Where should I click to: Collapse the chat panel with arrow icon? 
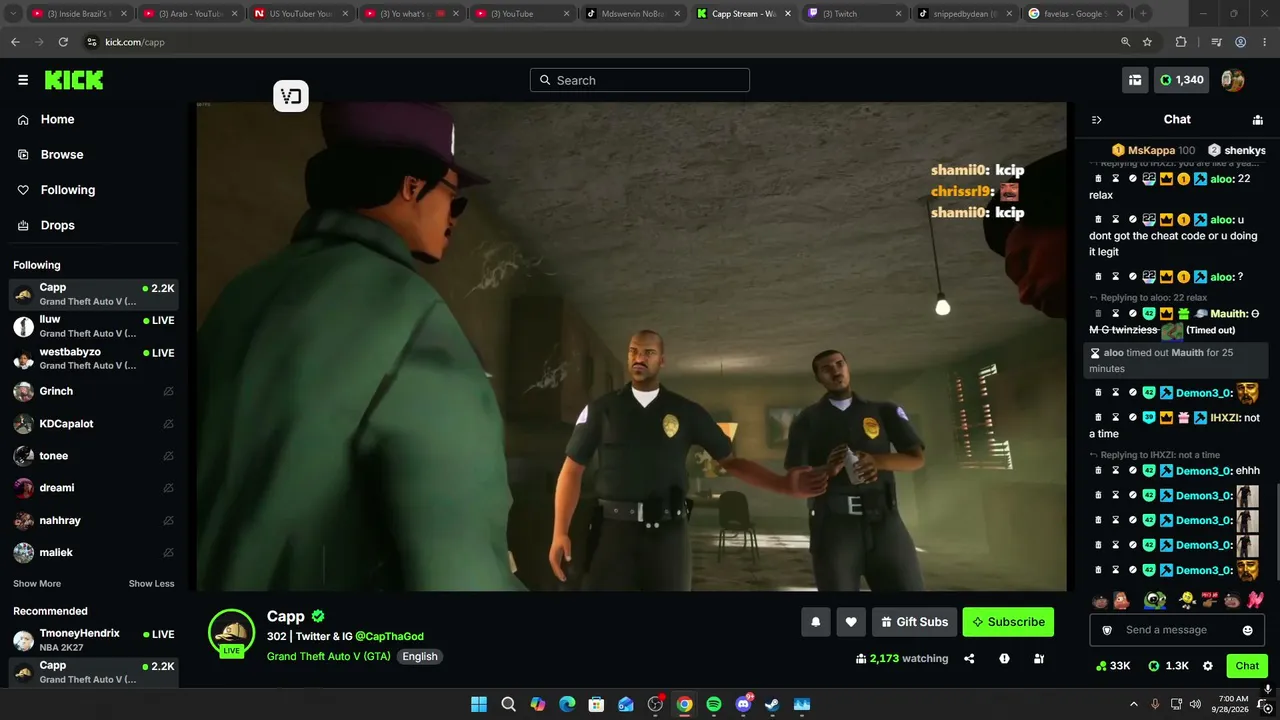coord(1096,120)
